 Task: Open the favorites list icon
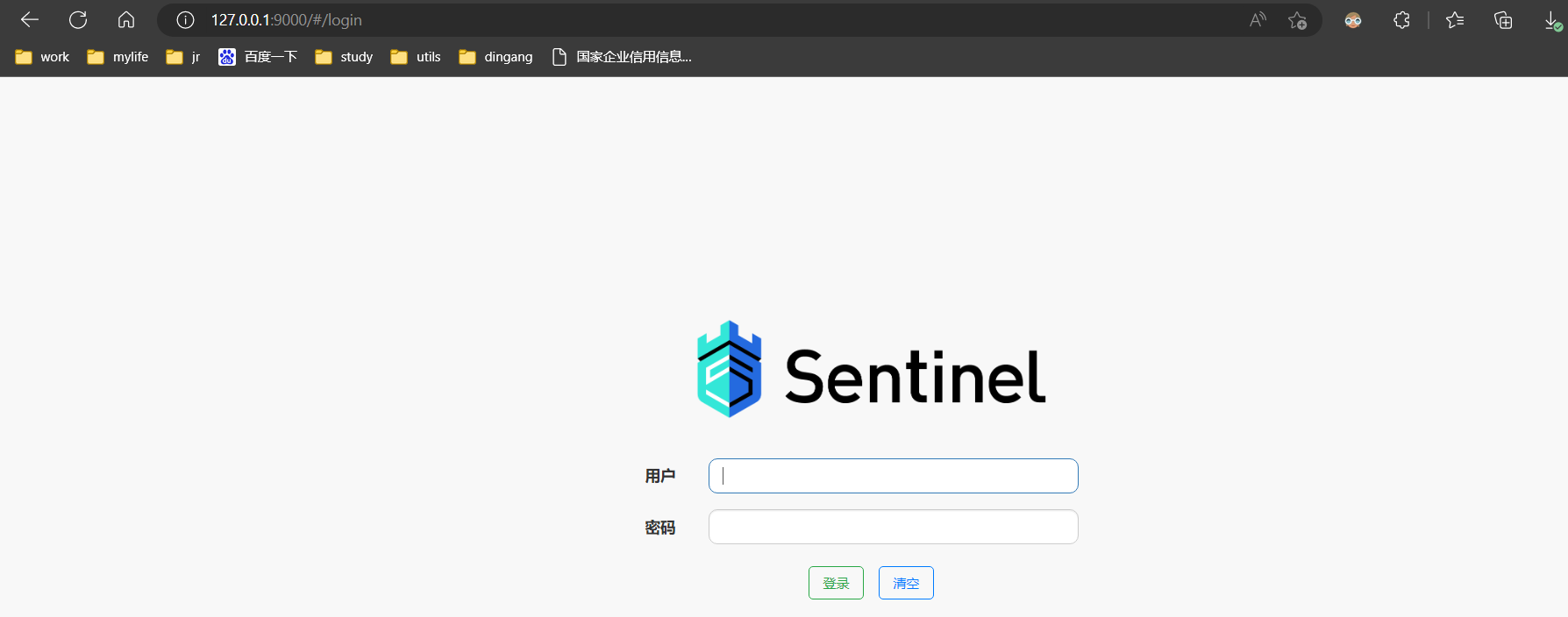pos(1455,19)
